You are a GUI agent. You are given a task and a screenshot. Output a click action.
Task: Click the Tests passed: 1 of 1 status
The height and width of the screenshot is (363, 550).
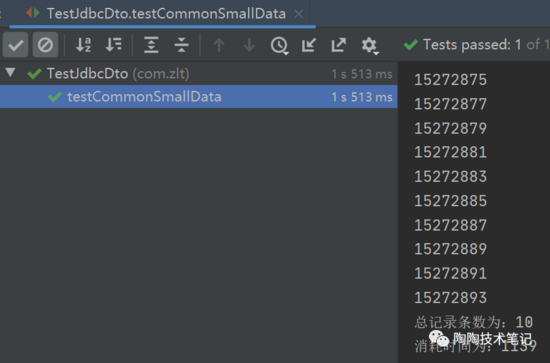[x=476, y=45]
